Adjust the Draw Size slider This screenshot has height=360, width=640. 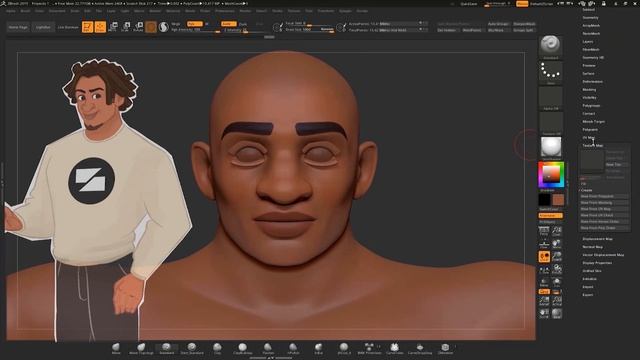point(309,30)
